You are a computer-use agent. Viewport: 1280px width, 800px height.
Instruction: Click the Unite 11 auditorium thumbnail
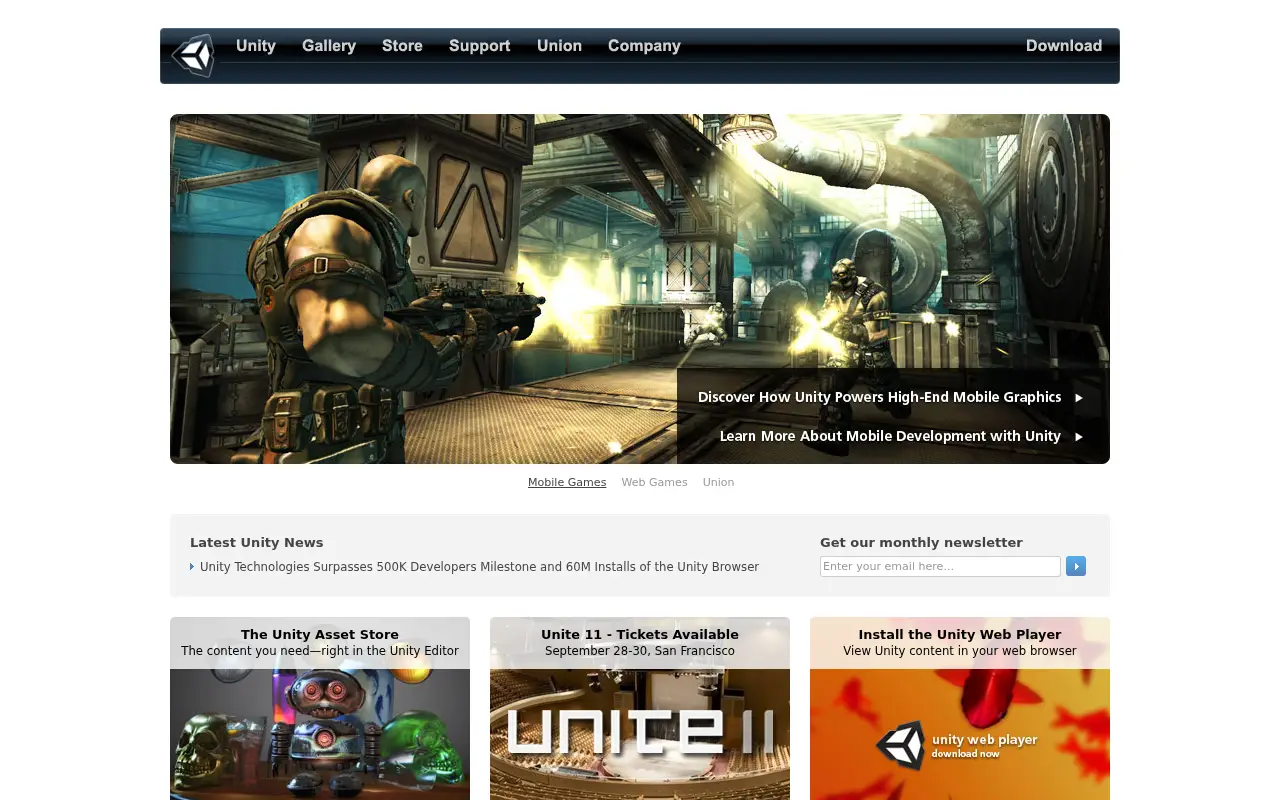tap(640, 734)
